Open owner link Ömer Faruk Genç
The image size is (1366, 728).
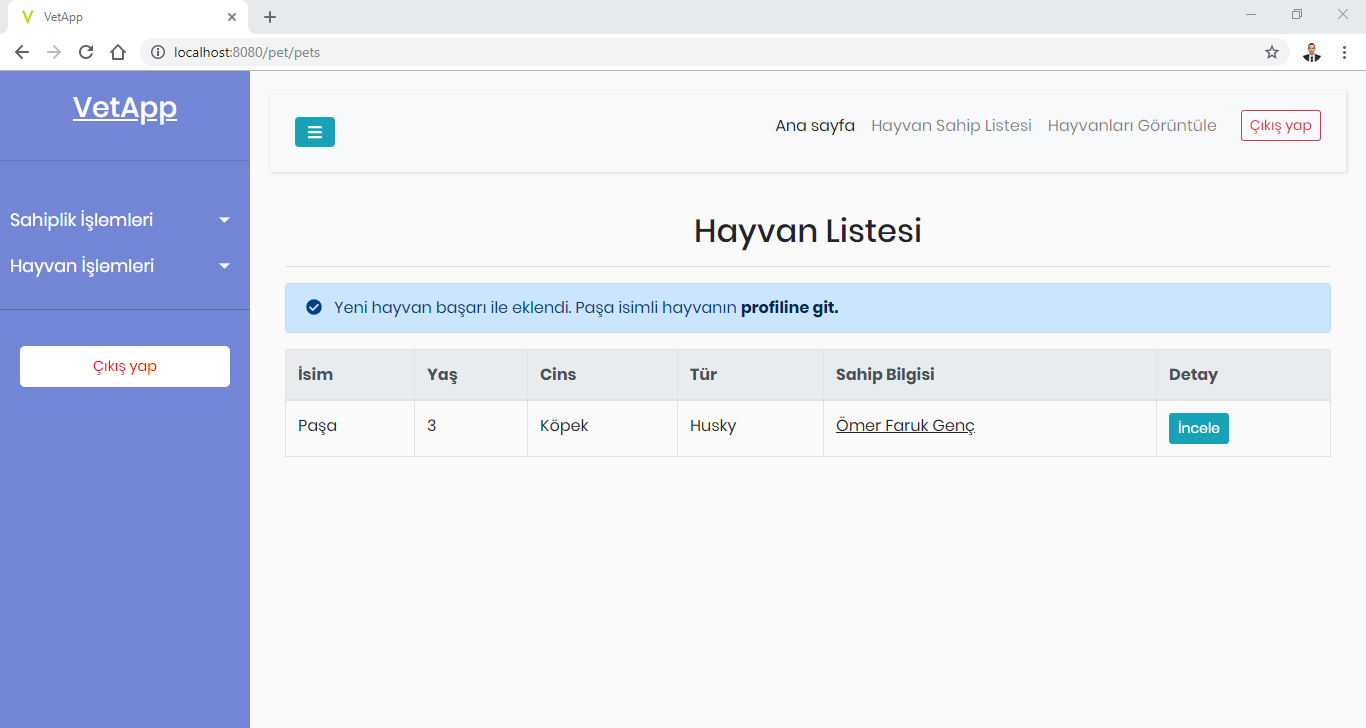click(904, 426)
